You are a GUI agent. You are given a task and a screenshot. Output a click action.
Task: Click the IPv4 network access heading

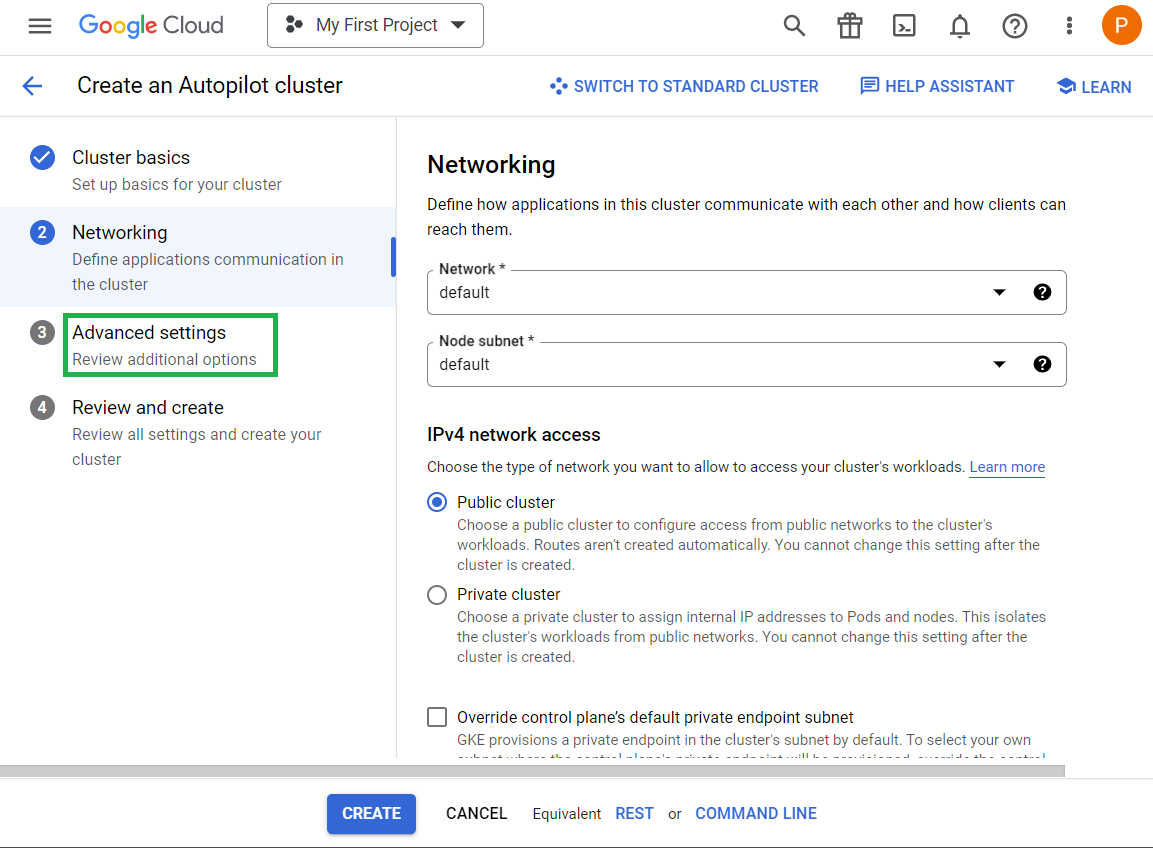coord(513,435)
